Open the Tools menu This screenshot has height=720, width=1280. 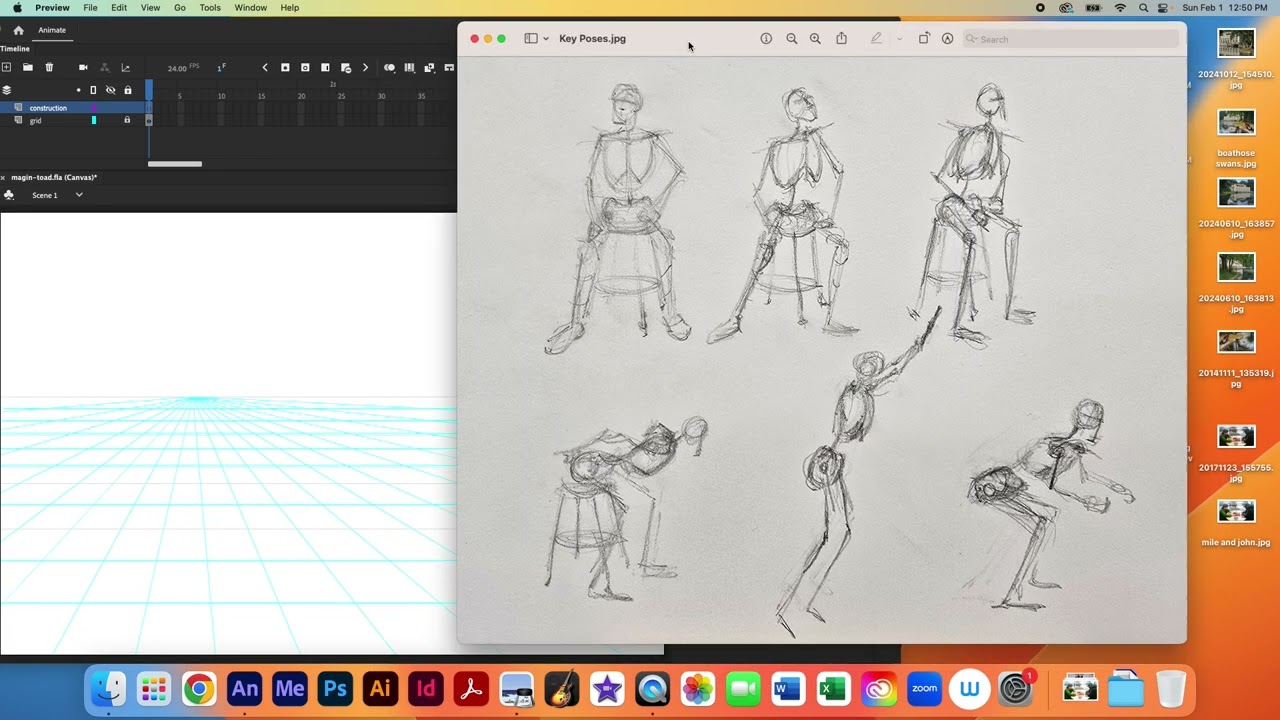coord(210,7)
